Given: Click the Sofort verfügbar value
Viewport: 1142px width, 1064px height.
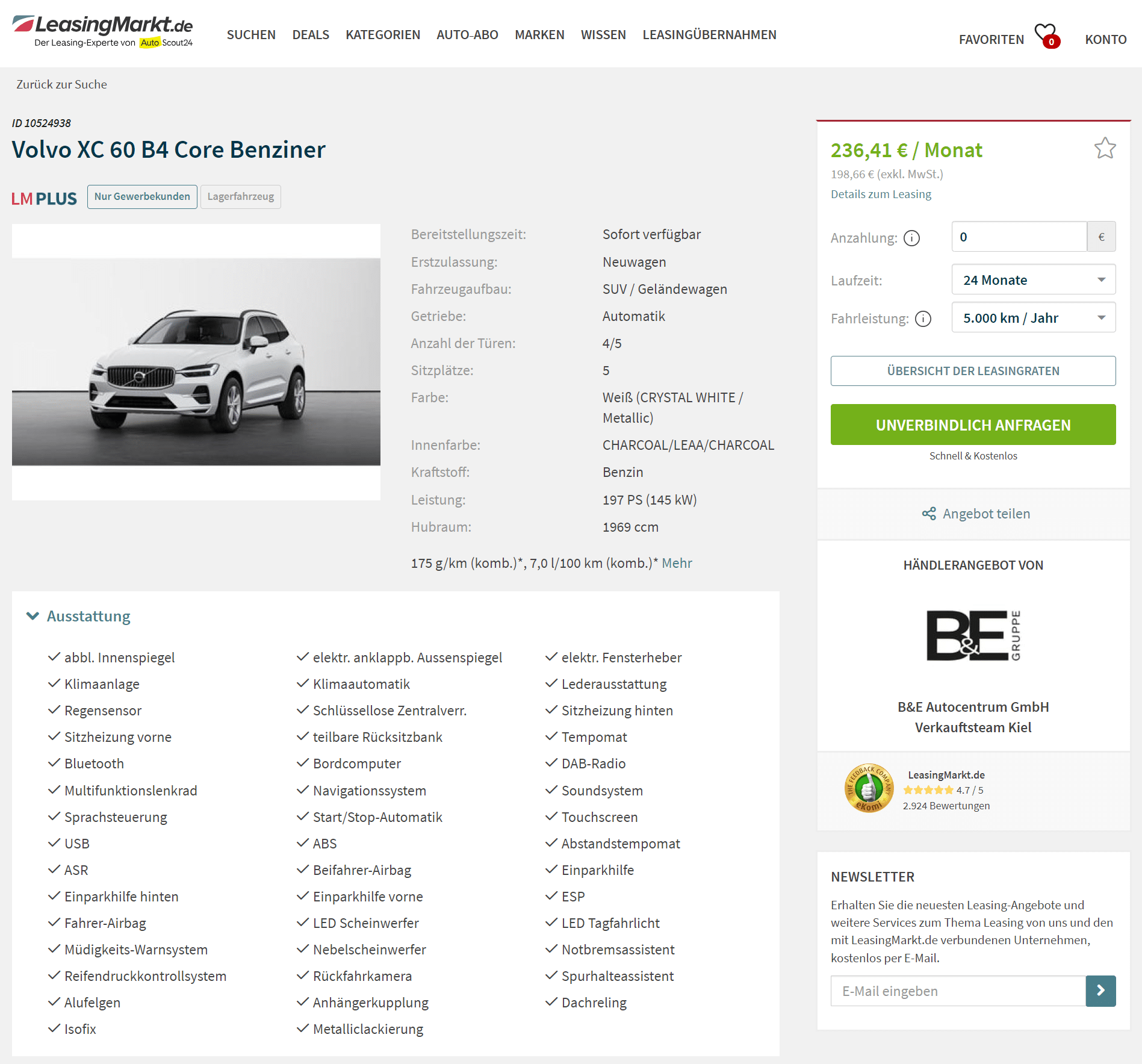Looking at the screenshot, I should point(651,235).
